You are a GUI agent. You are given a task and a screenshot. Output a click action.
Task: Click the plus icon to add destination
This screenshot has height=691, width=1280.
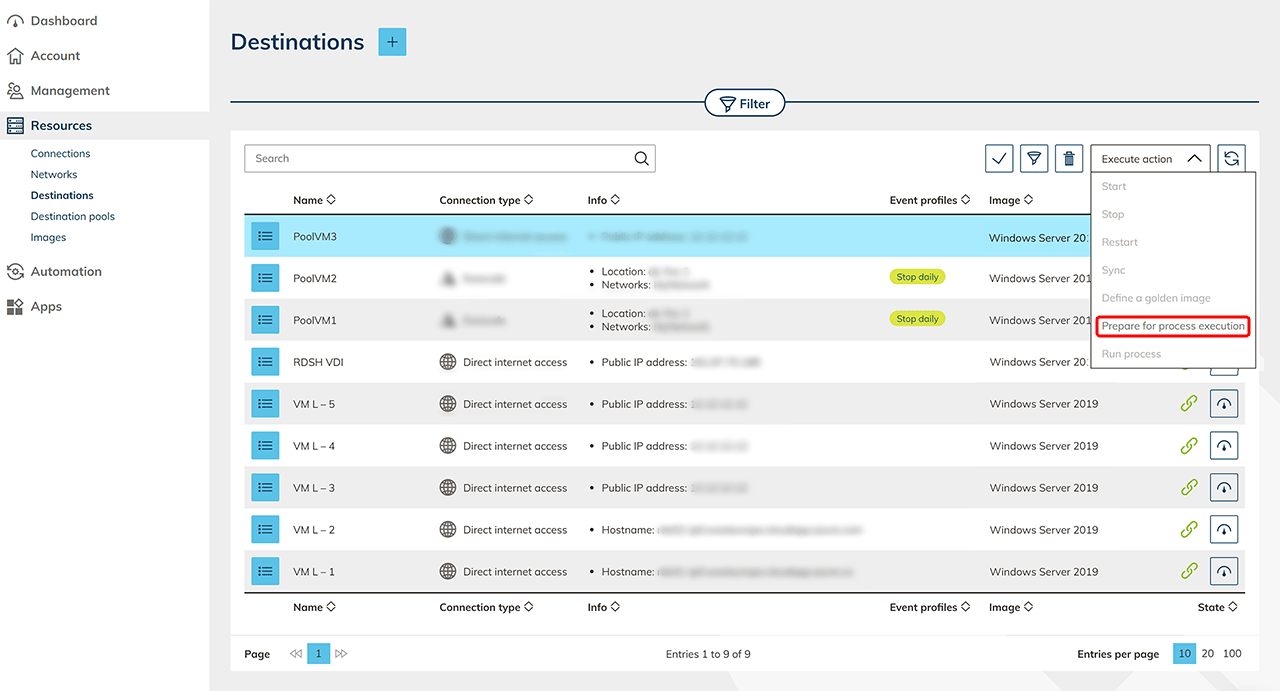click(392, 42)
